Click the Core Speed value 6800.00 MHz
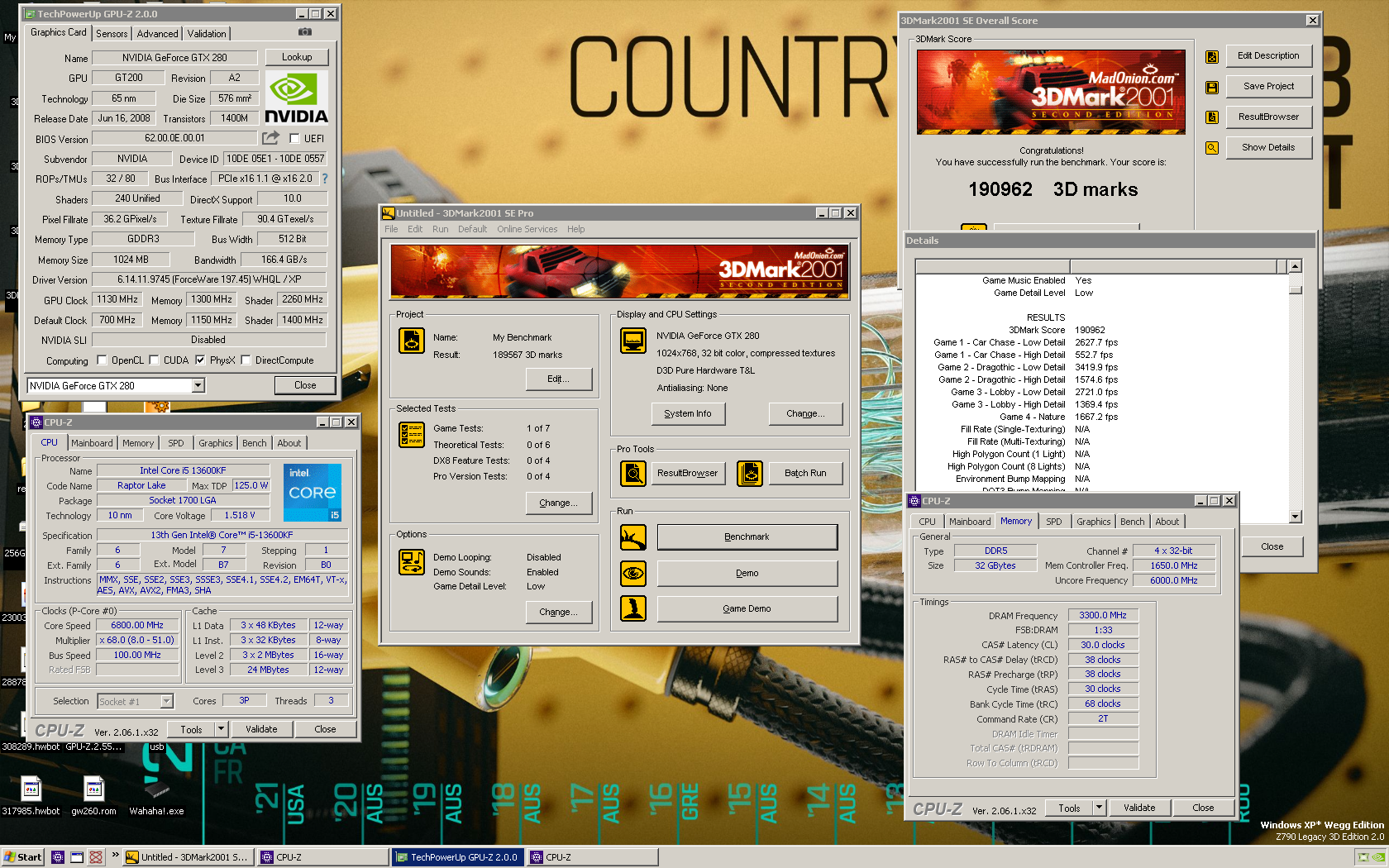This screenshot has width=1389, height=868. point(137,626)
